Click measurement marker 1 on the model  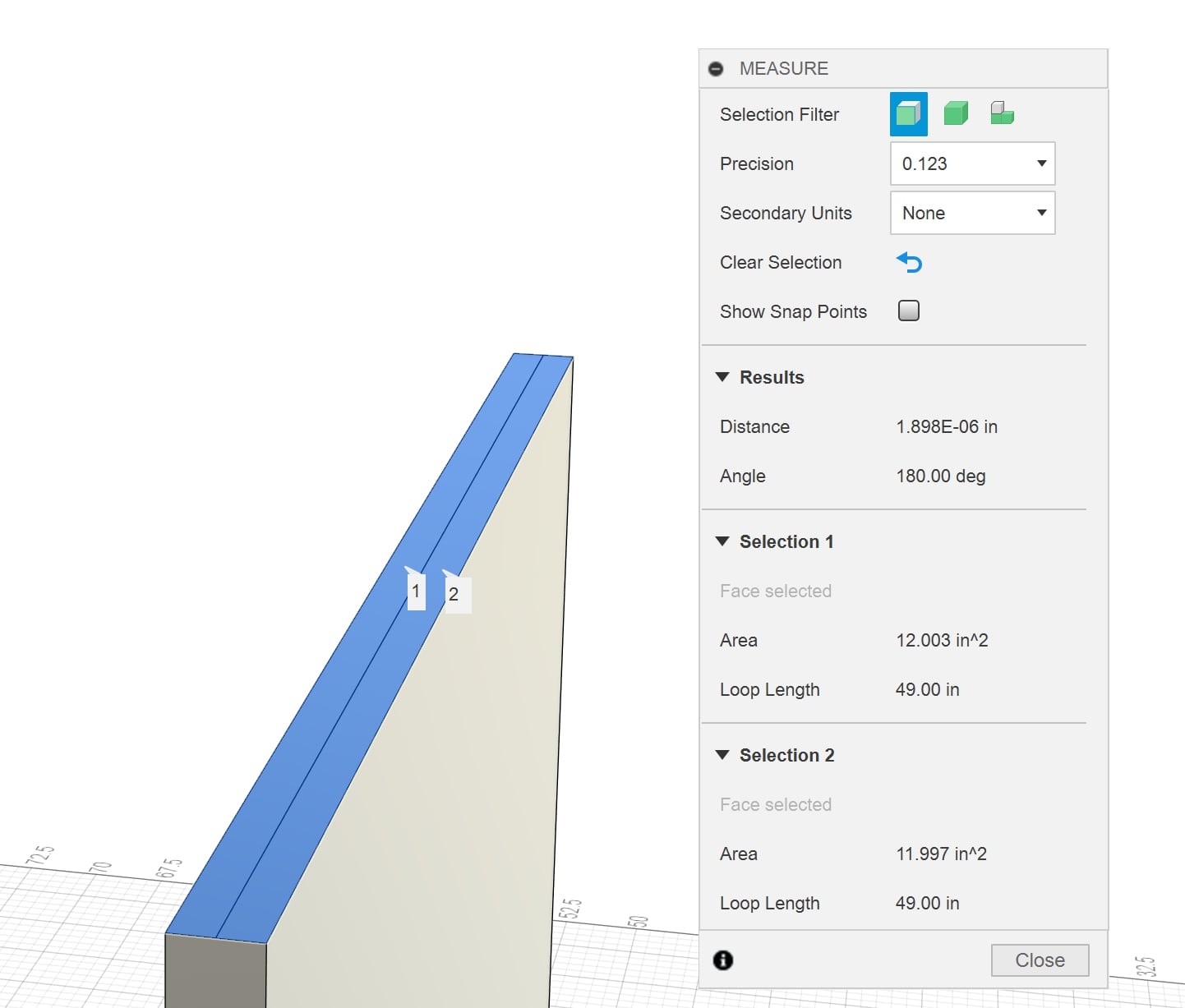[x=416, y=591]
